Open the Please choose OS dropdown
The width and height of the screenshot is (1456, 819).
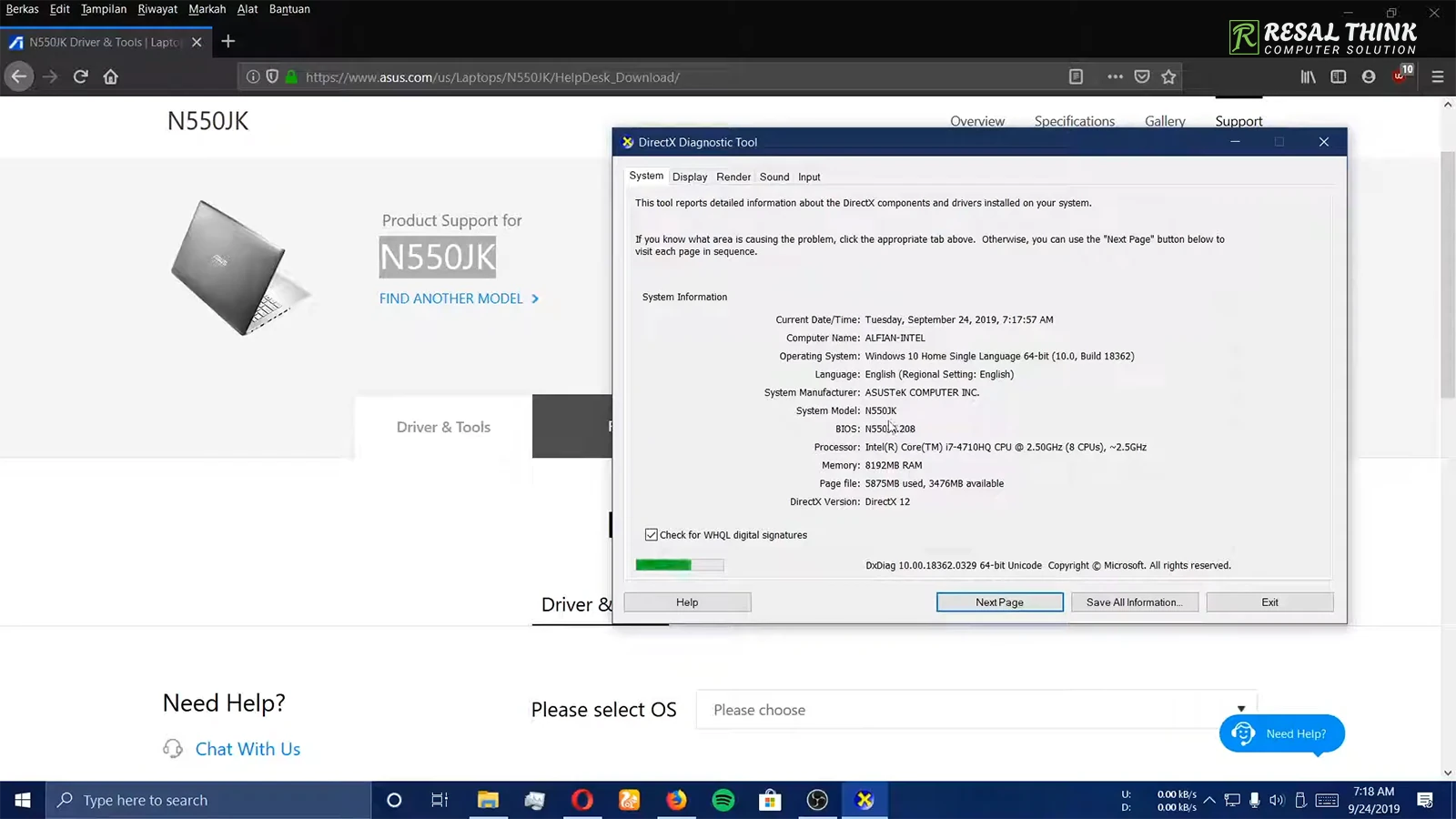[976, 710]
